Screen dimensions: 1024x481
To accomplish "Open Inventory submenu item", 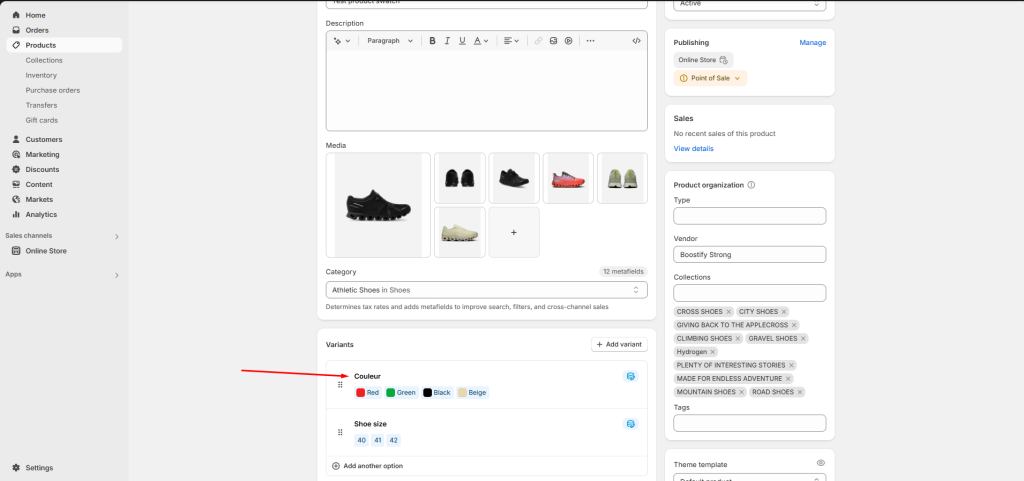I will [41, 75].
